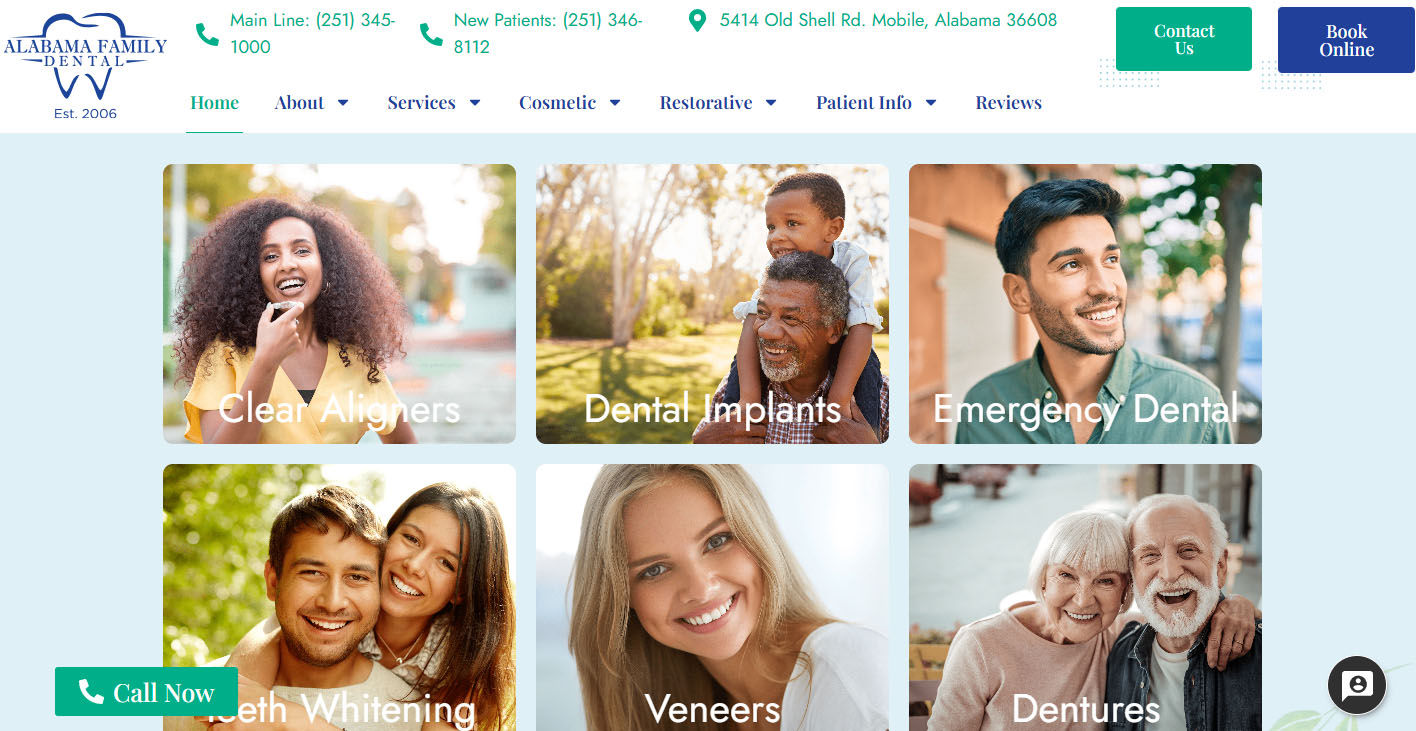The height and width of the screenshot is (731, 1416).
Task: Click the Contact Us button
Action: 1184,39
